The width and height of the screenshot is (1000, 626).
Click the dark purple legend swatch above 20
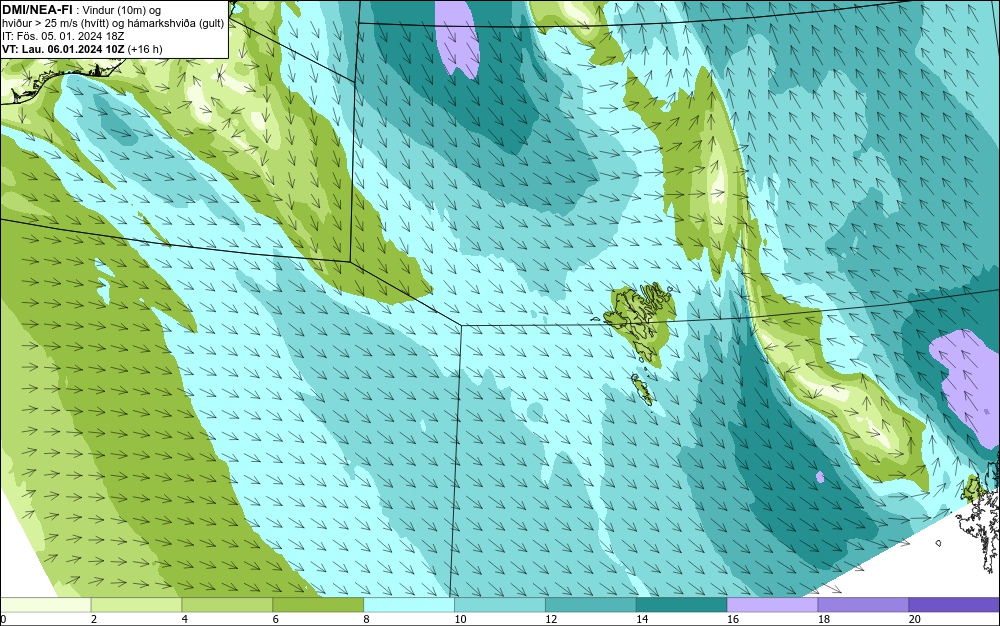point(954,604)
